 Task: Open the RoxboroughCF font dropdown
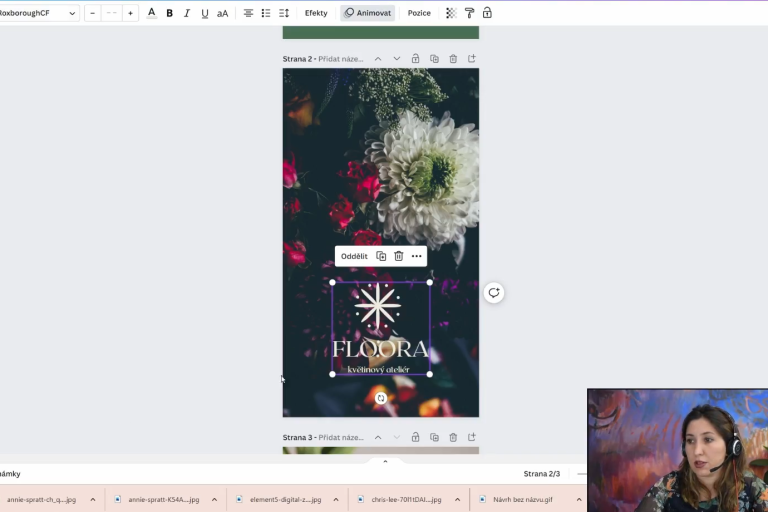pyautogui.click(x=38, y=13)
